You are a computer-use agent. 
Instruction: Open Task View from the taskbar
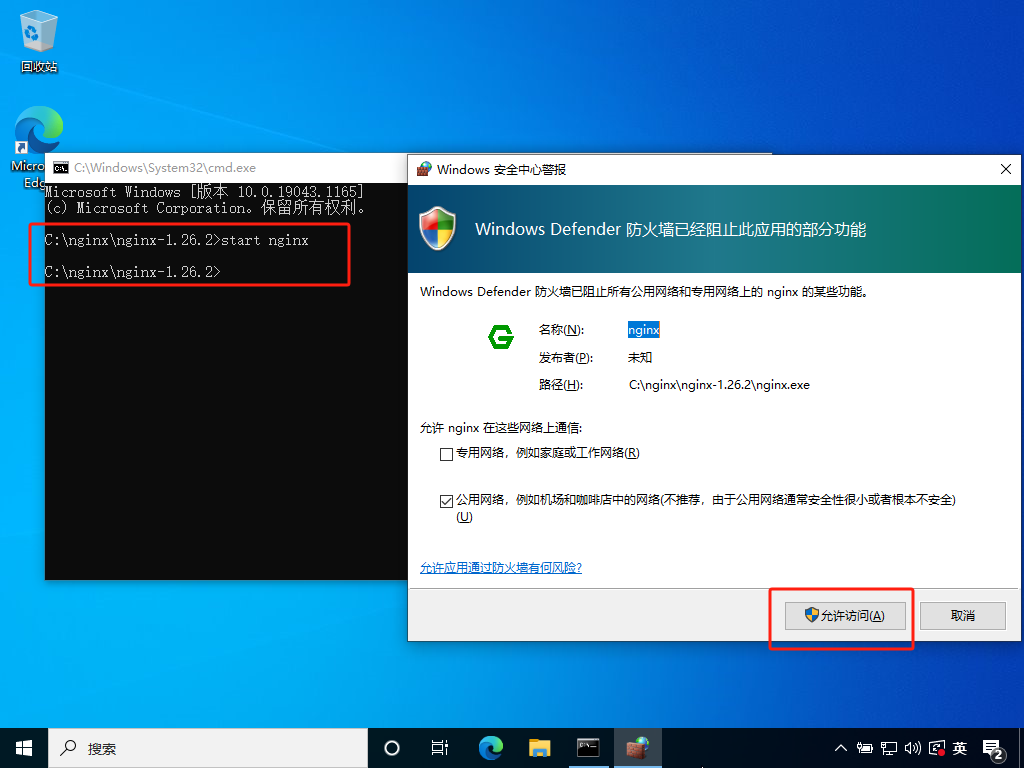coord(439,747)
